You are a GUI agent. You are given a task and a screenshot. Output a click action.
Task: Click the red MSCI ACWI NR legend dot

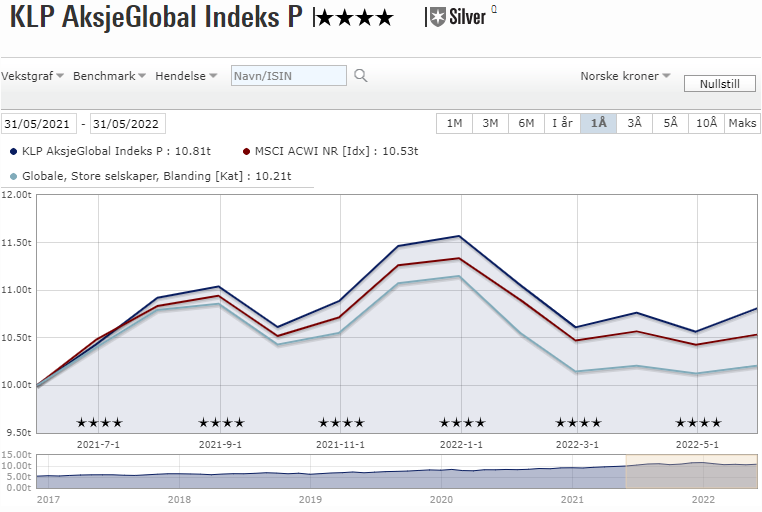coord(246,152)
